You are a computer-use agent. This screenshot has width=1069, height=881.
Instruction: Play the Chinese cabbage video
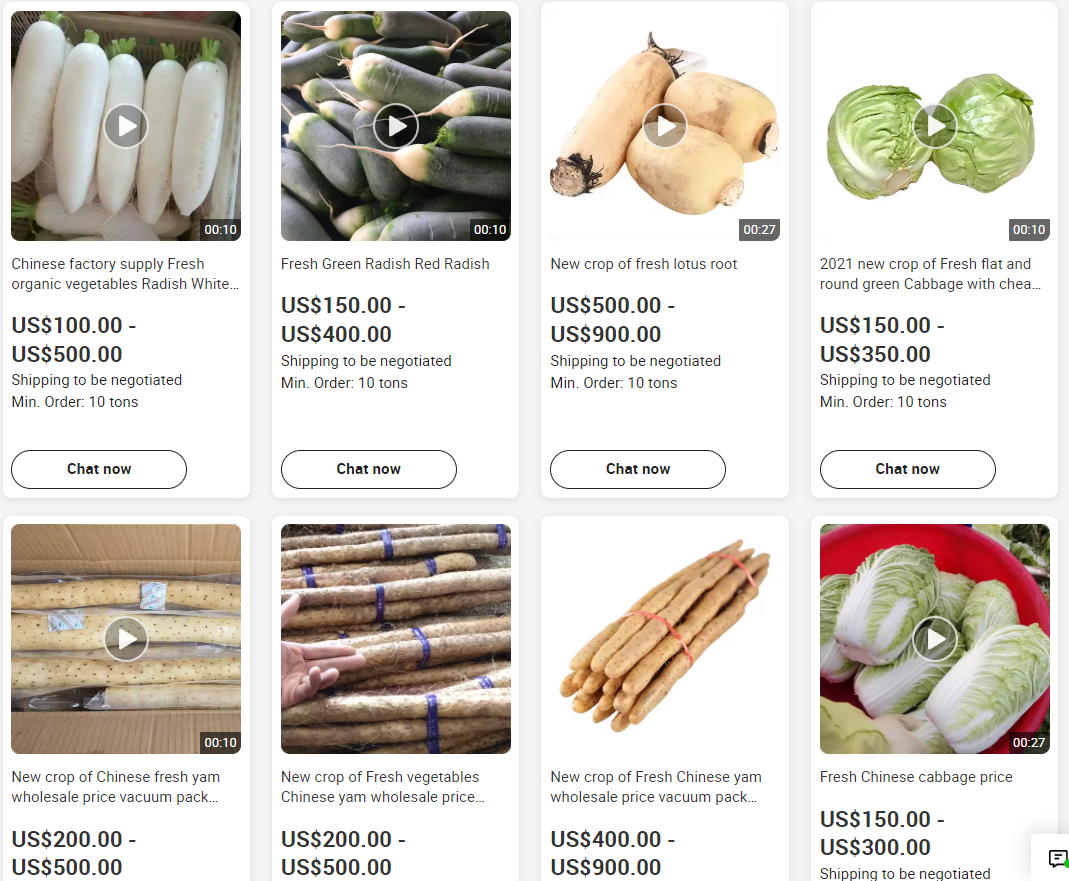point(935,639)
